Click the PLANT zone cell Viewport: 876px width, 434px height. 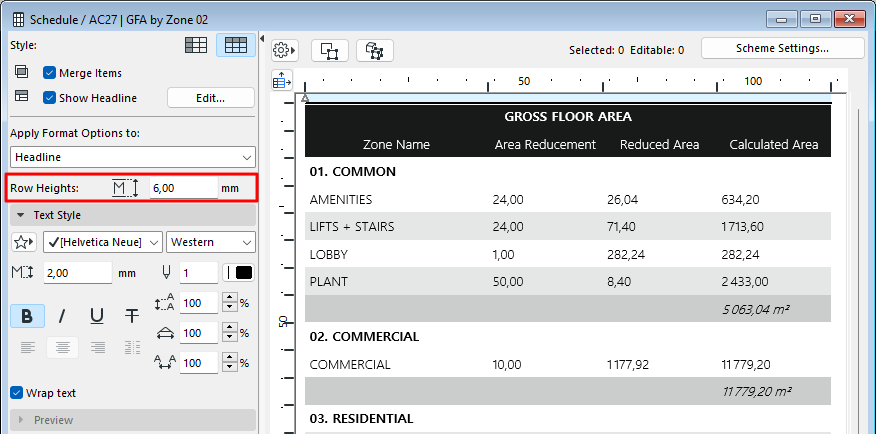(328, 282)
